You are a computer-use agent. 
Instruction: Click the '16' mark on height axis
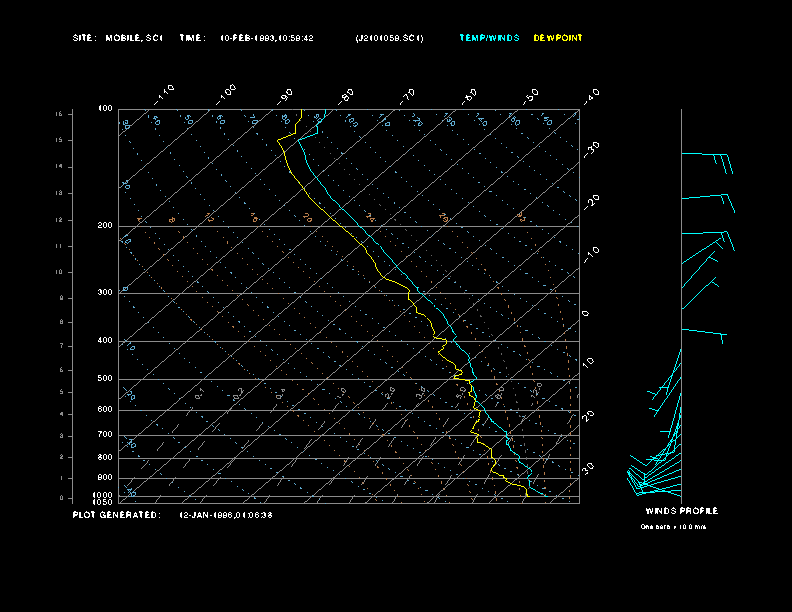point(59,114)
